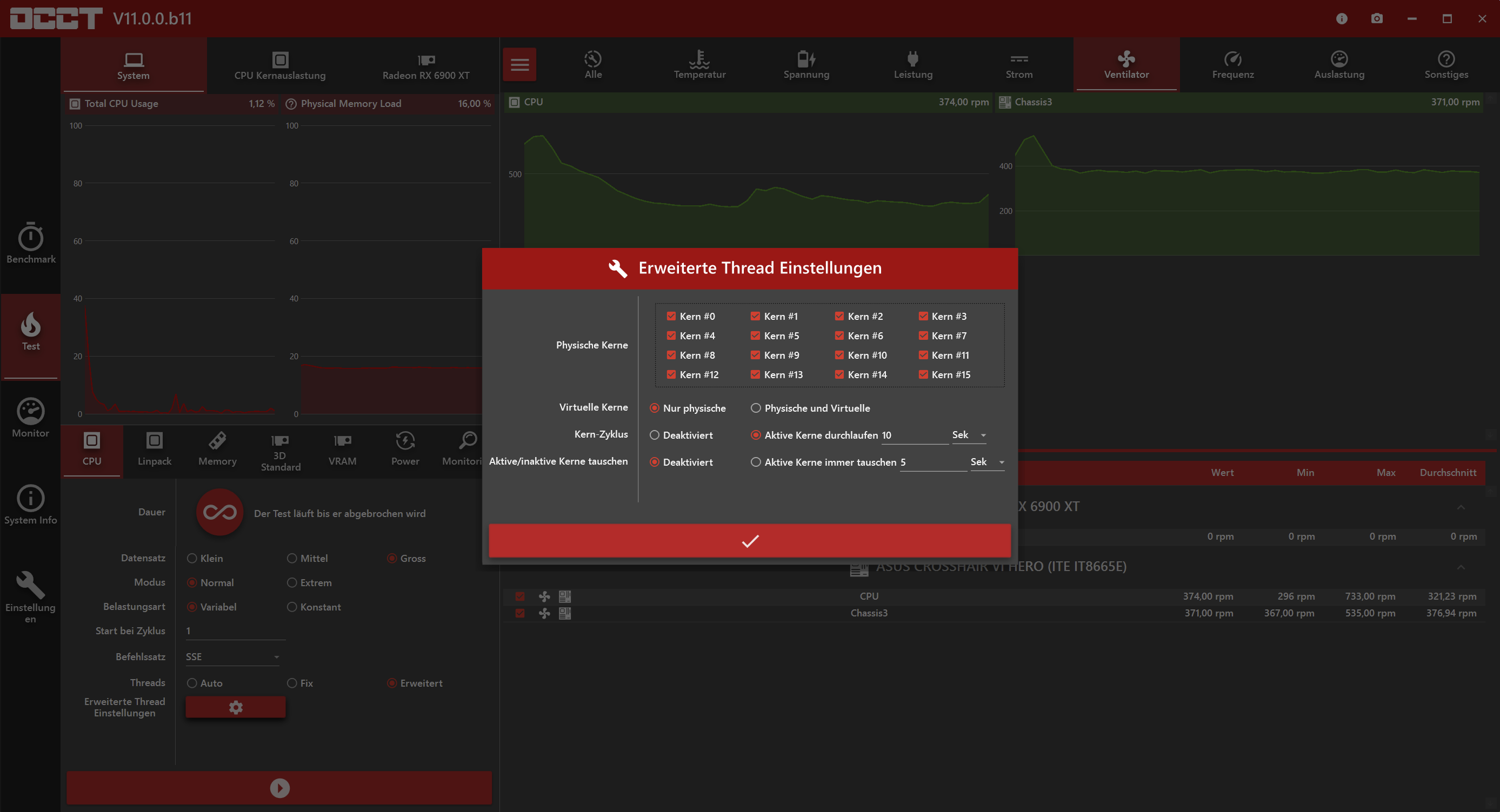1500x812 pixels.
Task: Select Aktive Kerne immer tauschen
Action: [756, 462]
